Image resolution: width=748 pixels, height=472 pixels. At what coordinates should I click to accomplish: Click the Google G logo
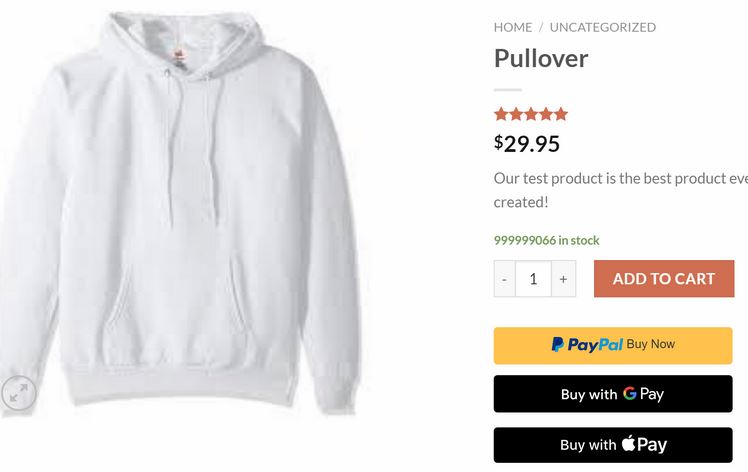click(x=630, y=393)
